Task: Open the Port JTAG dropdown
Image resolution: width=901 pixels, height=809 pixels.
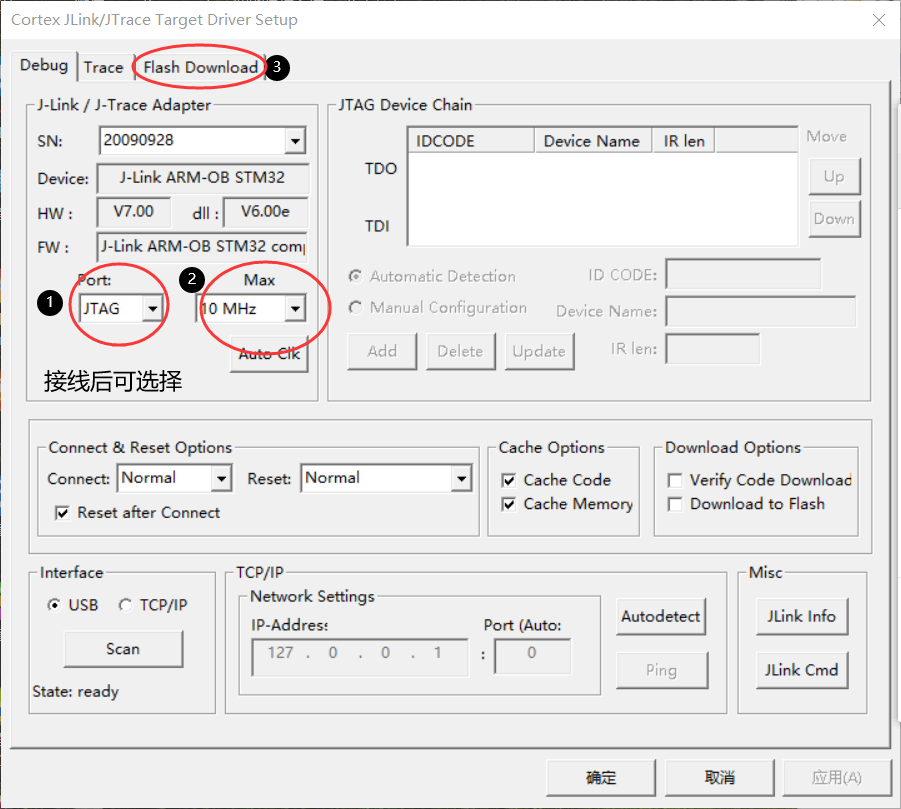Action: point(152,309)
